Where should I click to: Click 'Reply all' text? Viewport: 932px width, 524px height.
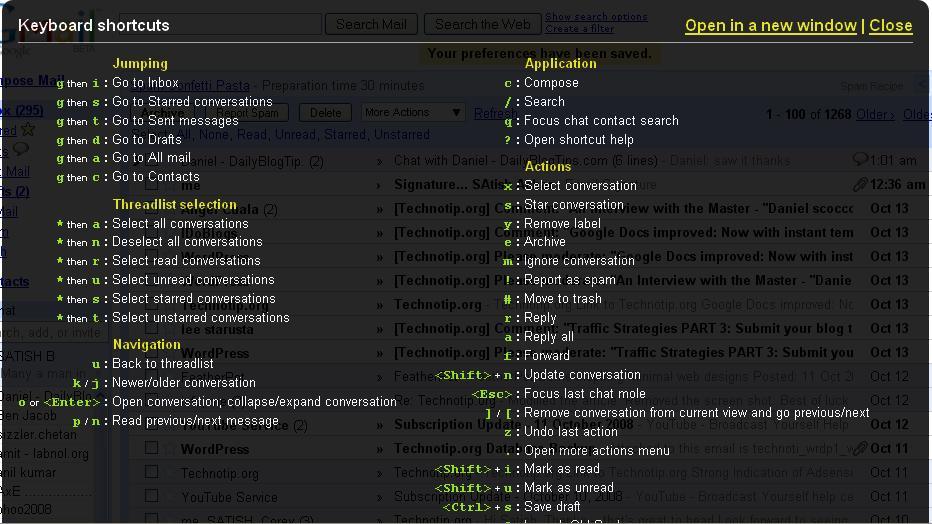point(549,337)
